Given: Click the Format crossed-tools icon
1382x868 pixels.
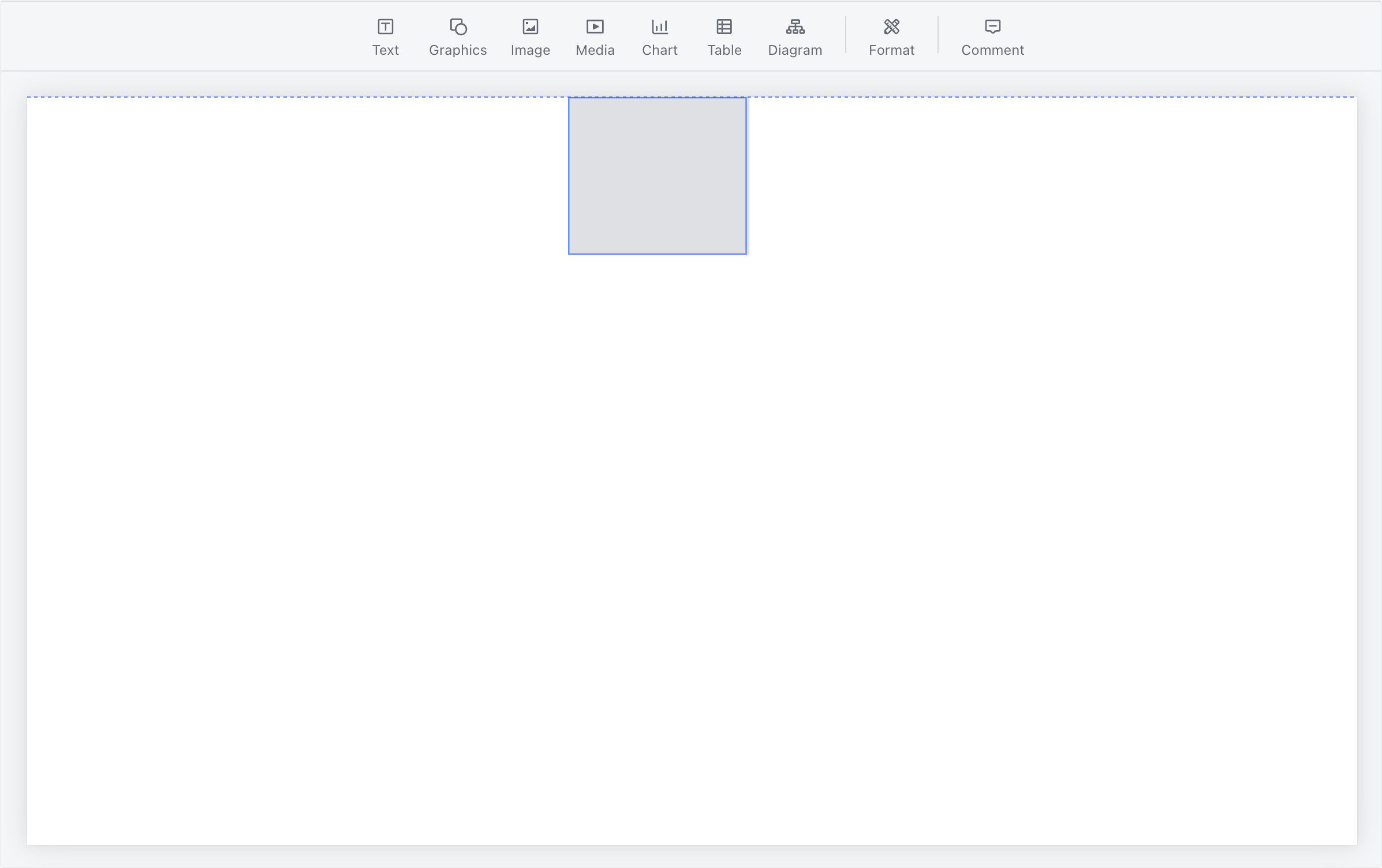Looking at the screenshot, I should point(891,27).
